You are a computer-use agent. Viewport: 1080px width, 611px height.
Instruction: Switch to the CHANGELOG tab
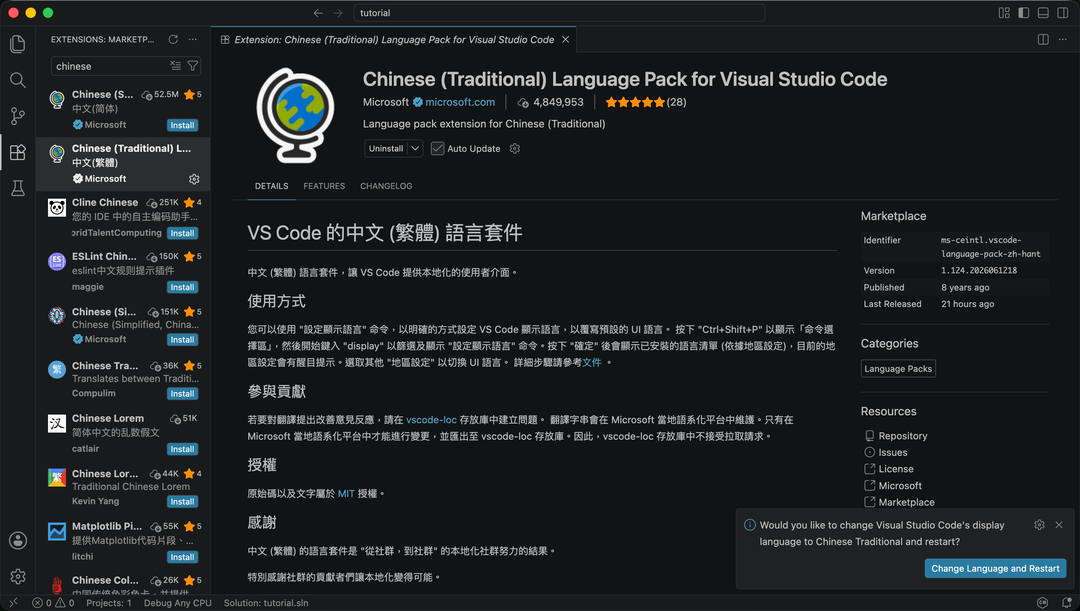click(386, 186)
